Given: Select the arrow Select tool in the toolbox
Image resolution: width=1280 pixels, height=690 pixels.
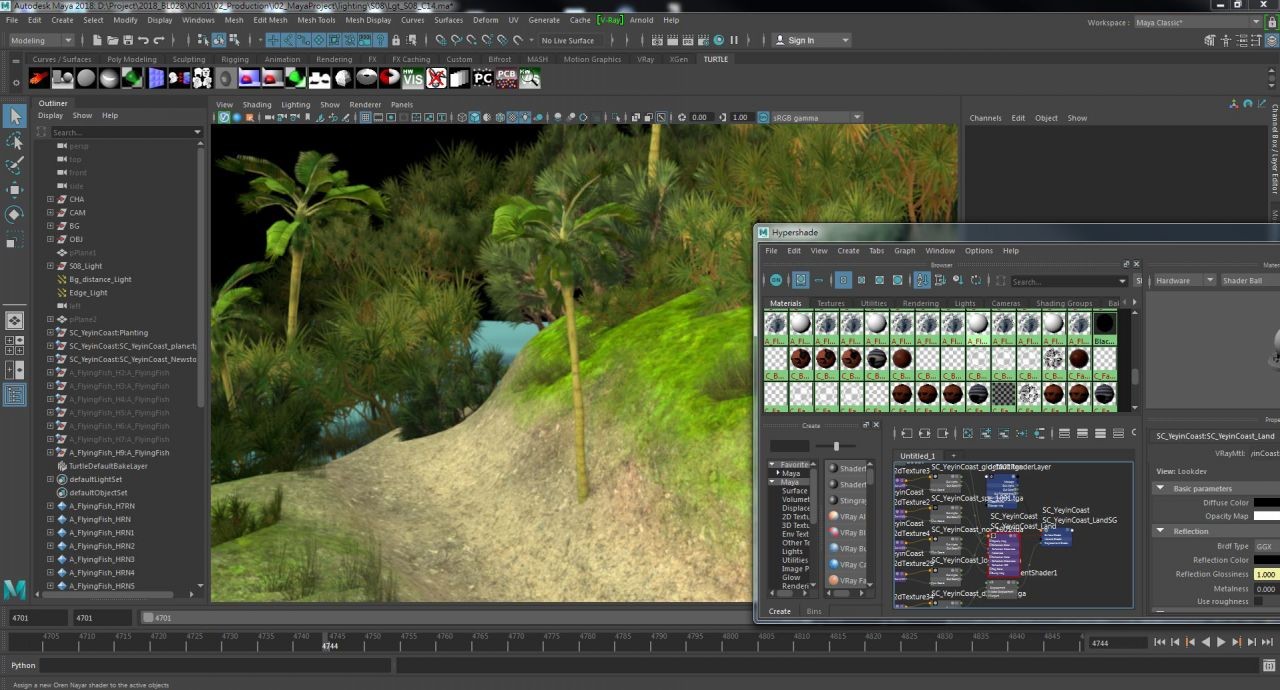Looking at the screenshot, I should click(14, 117).
